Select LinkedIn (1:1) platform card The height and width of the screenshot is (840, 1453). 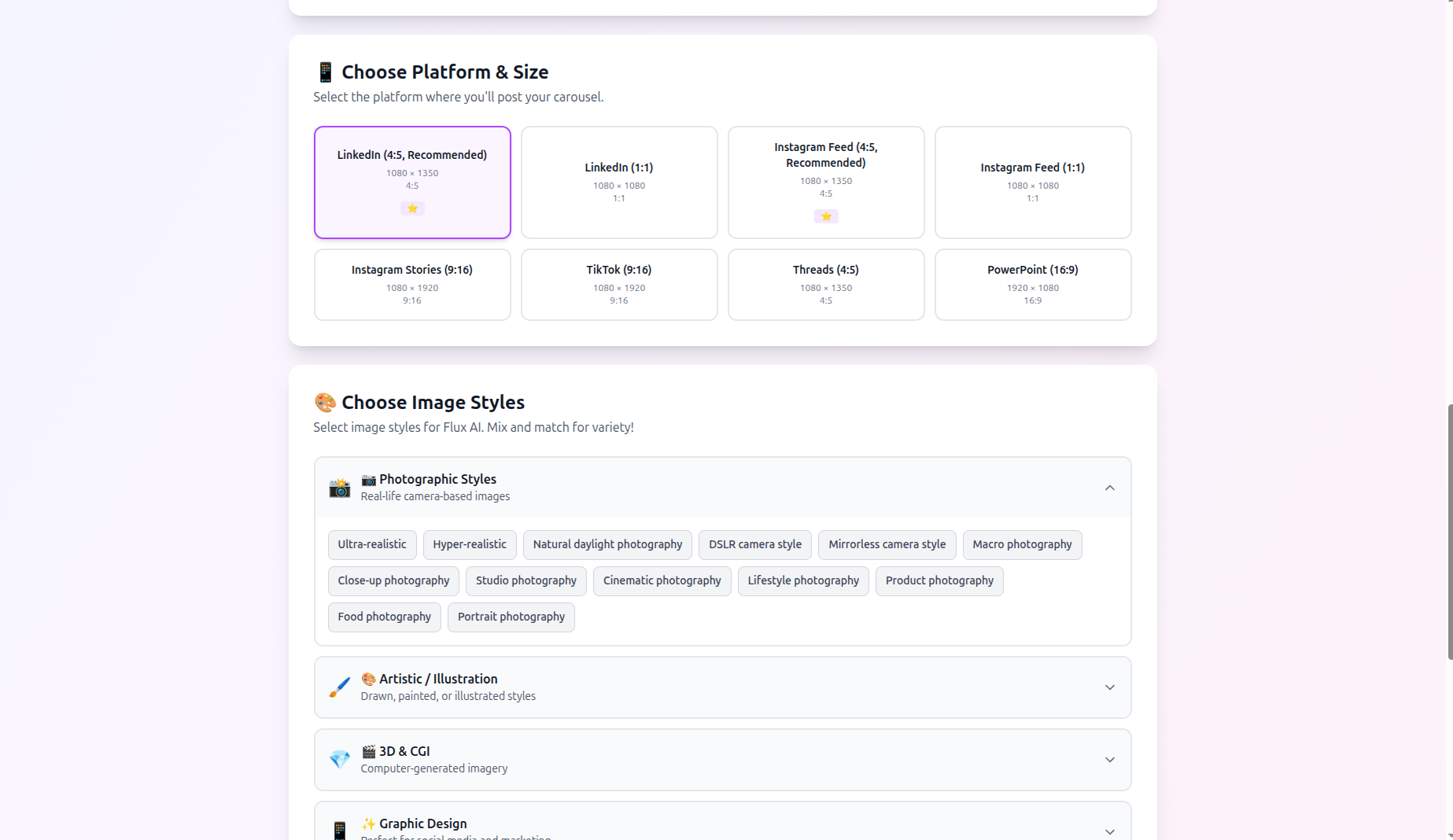[x=619, y=182]
